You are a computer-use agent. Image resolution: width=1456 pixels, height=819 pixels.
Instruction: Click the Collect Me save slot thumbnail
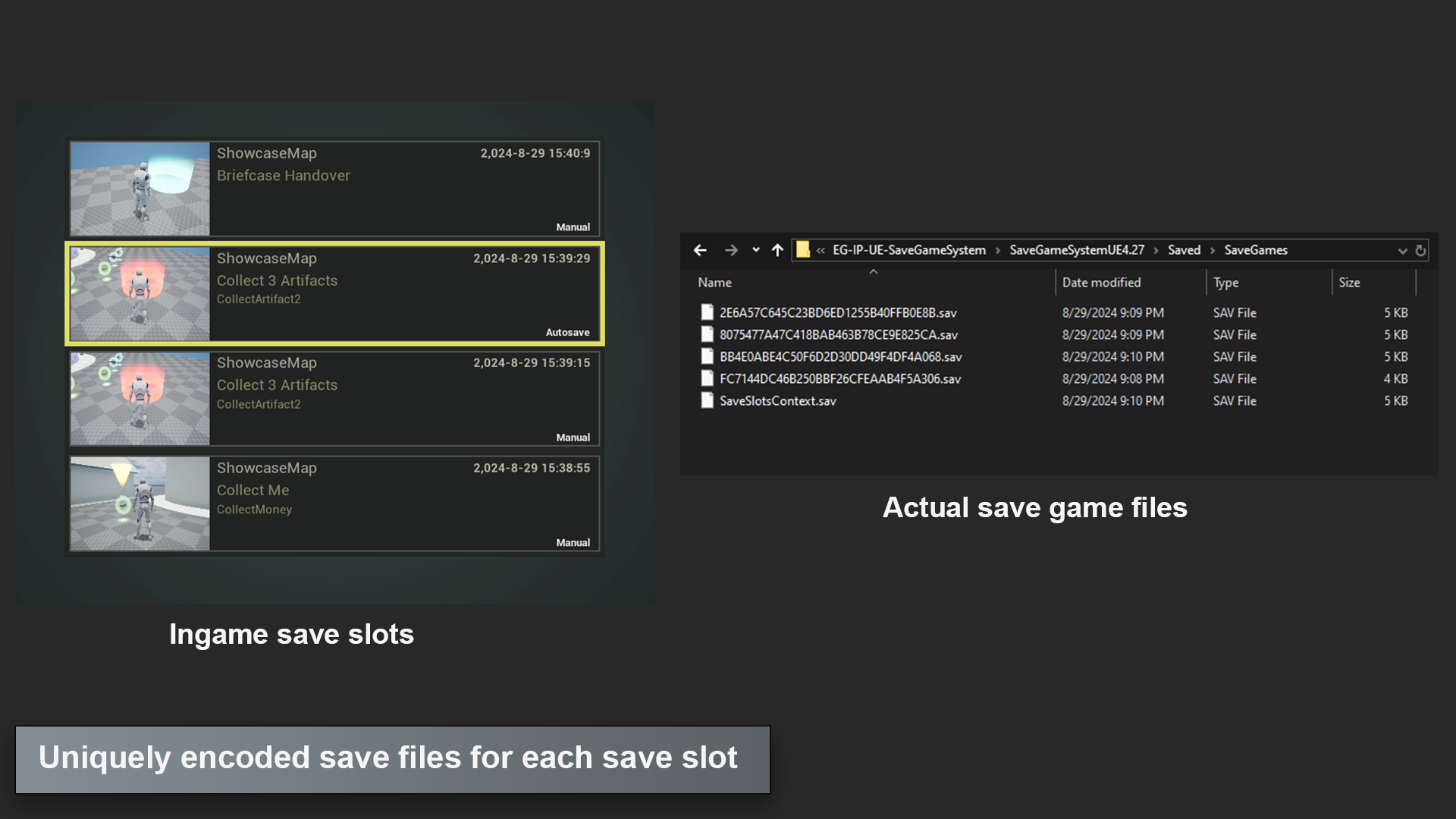coord(140,504)
